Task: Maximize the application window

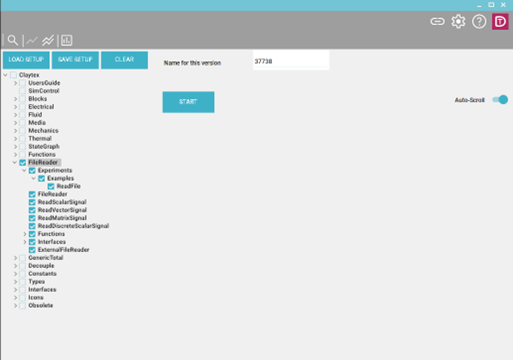Action: pos(491,5)
